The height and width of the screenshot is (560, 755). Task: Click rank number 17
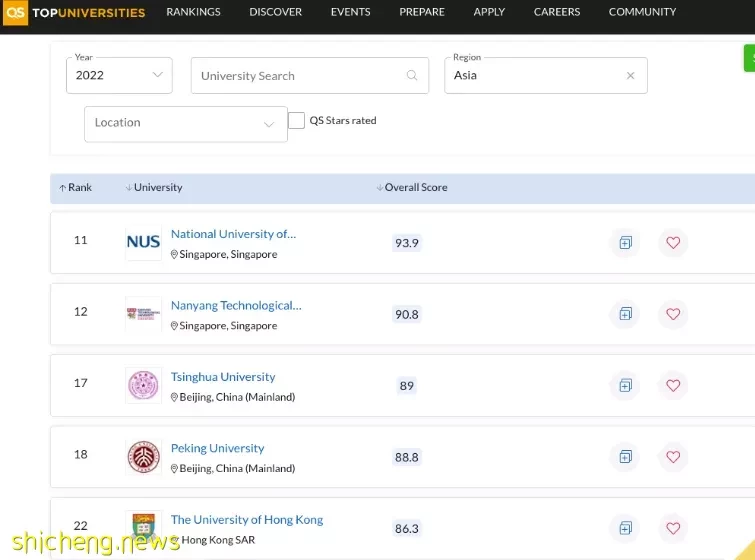pos(80,383)
